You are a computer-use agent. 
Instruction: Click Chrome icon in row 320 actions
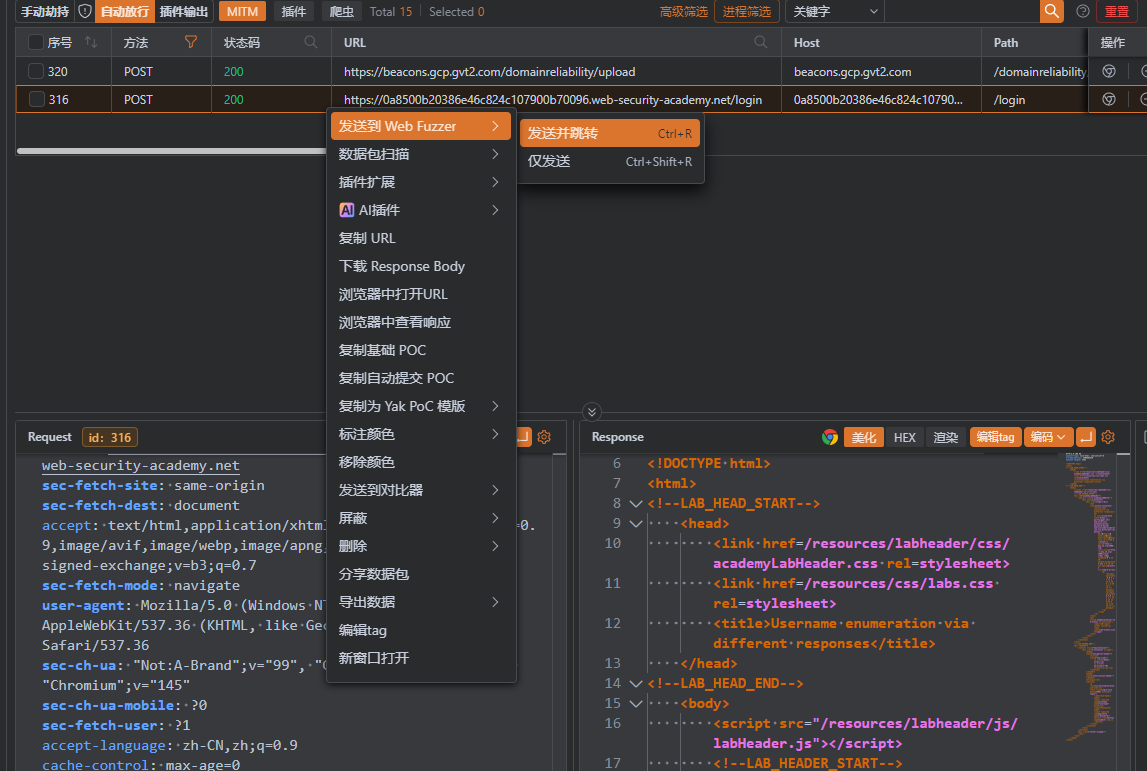(1109, 72)
